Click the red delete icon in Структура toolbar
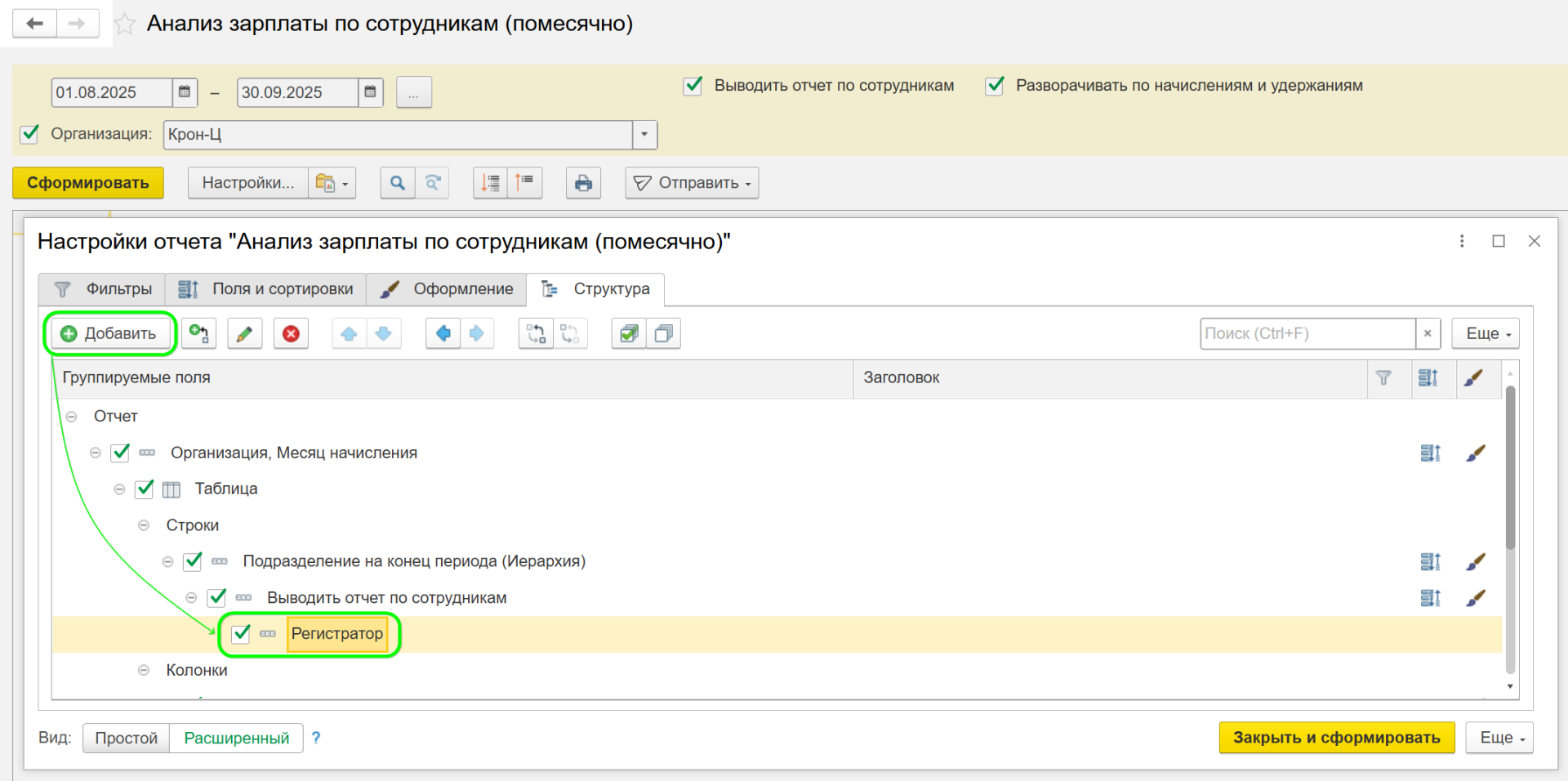 [x=291, y=333]
